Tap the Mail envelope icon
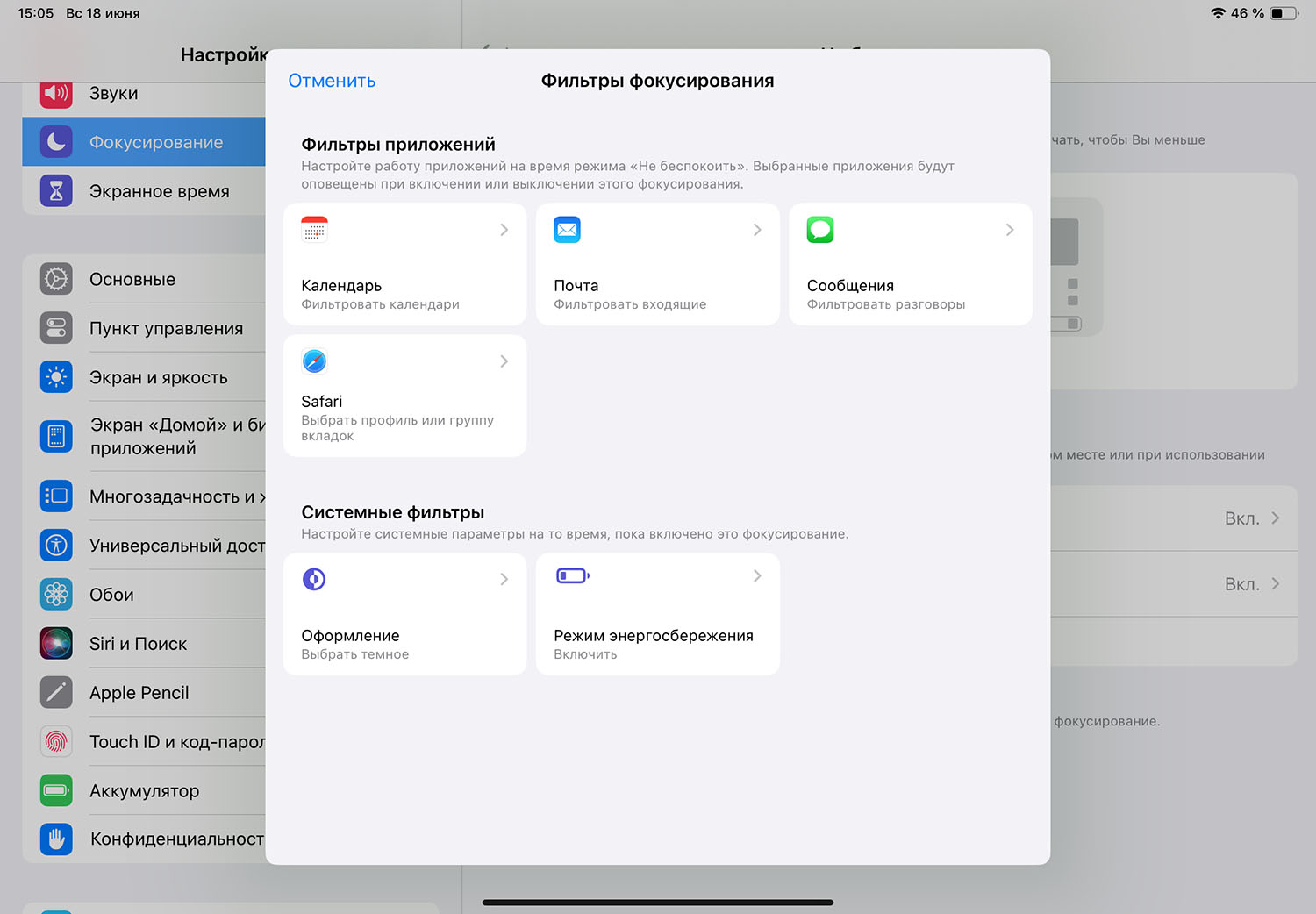The width and height of the screenshot is (1316, 914). (x=567, y=230)
